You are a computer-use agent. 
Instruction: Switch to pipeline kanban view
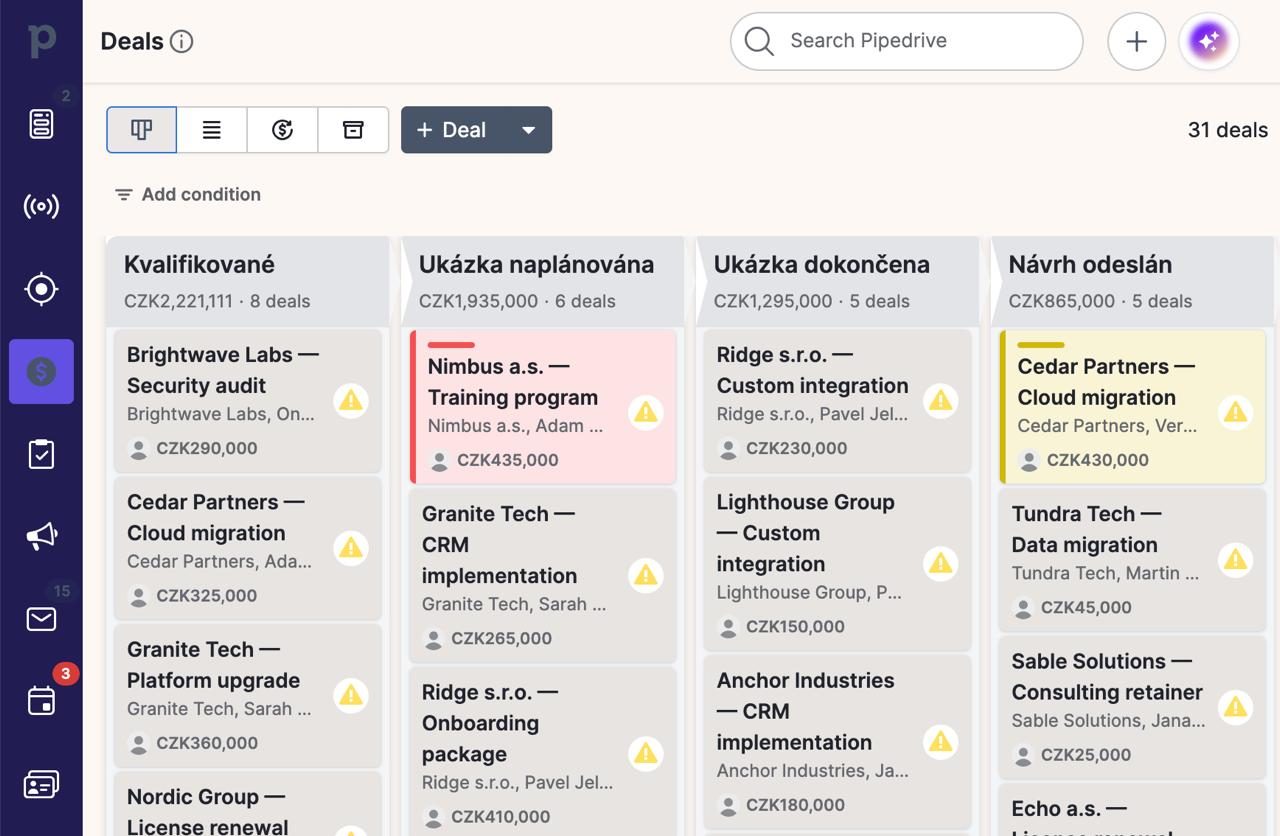point(141,130)
